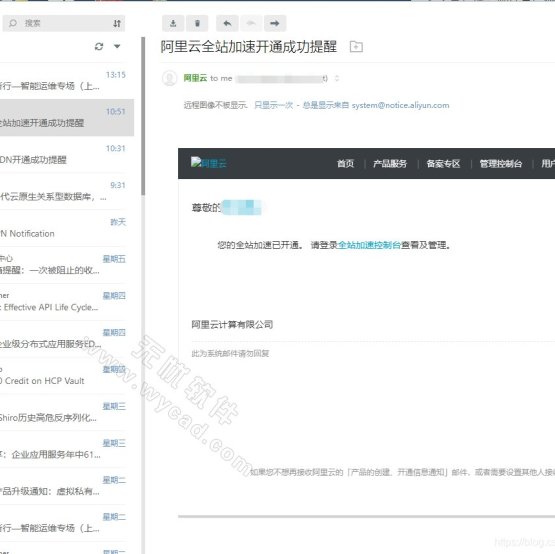Click the 阿里云计算有限公司 signature text
Image resolution: width=555 pixels, height=554 pixels.
click(232, 325)
